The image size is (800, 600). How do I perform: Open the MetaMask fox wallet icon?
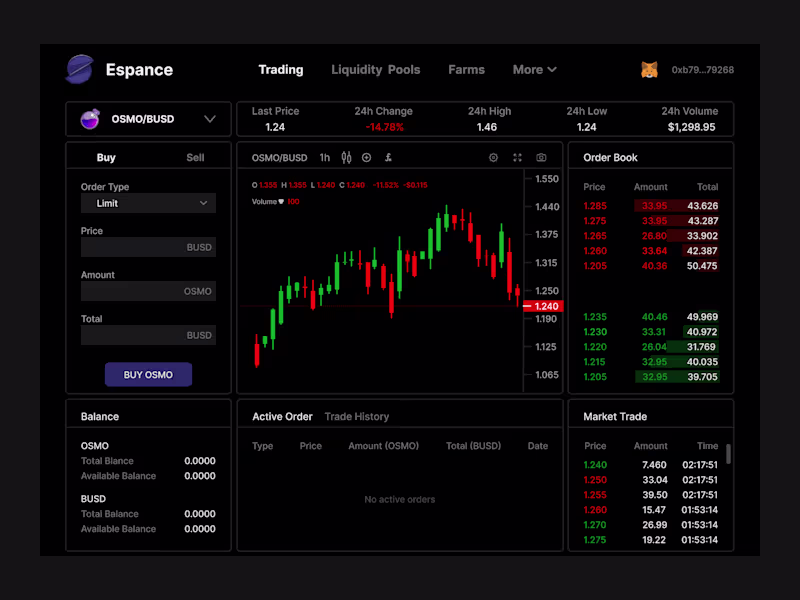(x=649, y=69)
